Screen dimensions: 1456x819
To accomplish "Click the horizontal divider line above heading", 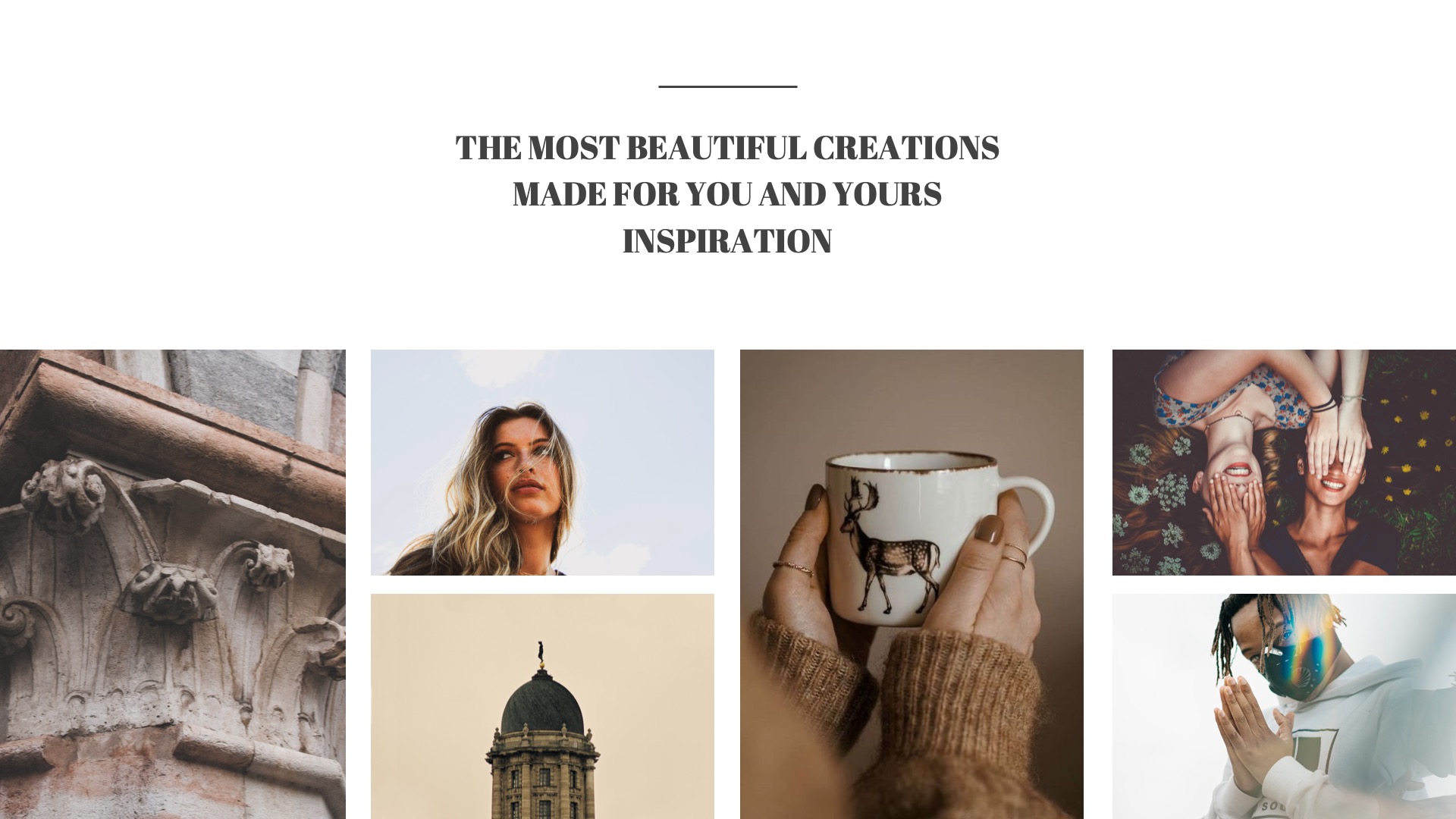I will click(x=727, y=86).
